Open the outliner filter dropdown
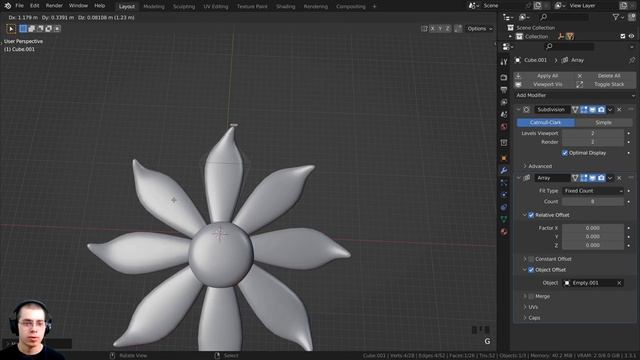 (x=618, y=17)
